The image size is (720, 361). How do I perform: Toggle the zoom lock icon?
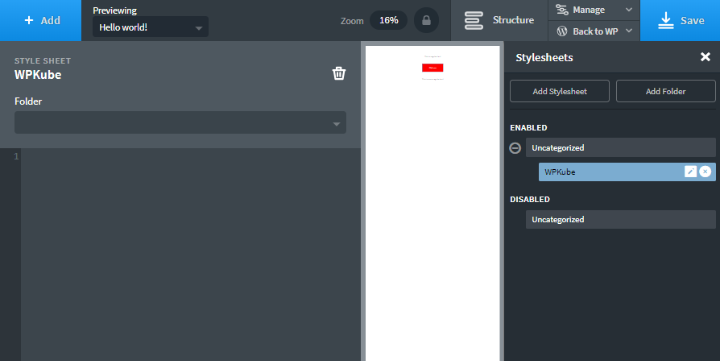click(426, 20)
